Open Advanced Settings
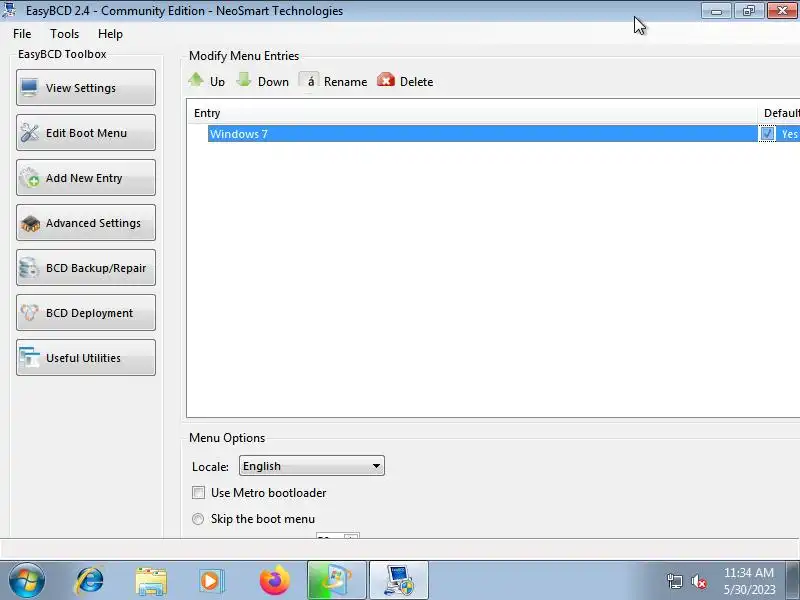The width and height of the screenshot is (800, 600). coord(86,222)
